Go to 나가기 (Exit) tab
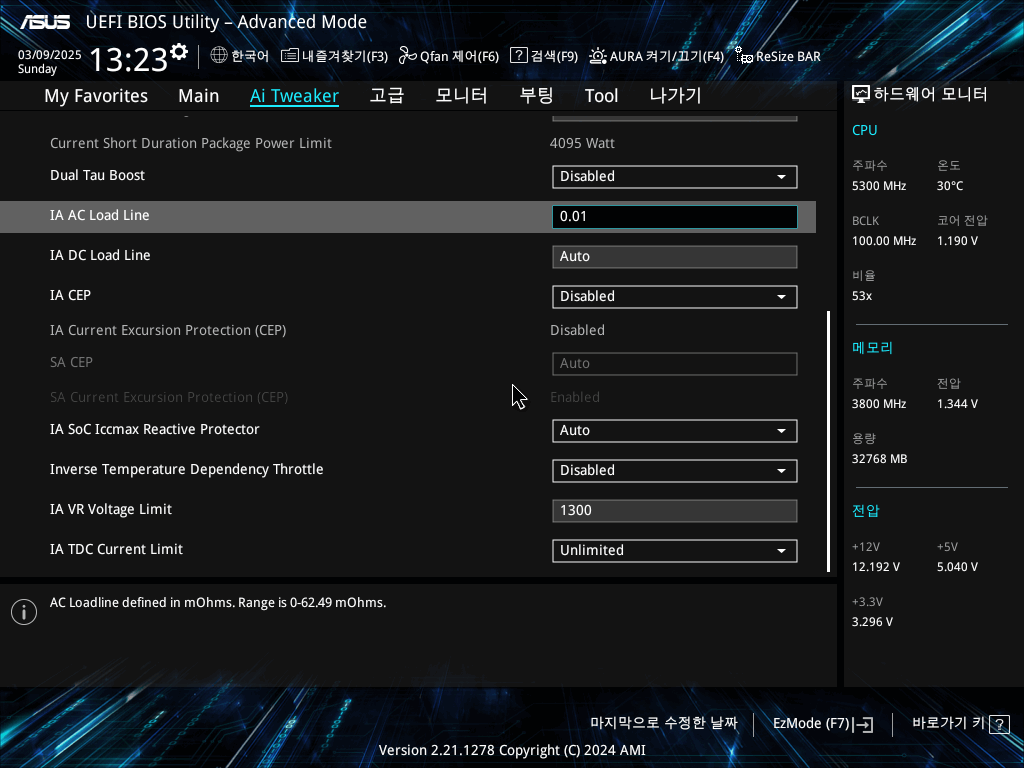1024x768 pixels. coord(675,95)
